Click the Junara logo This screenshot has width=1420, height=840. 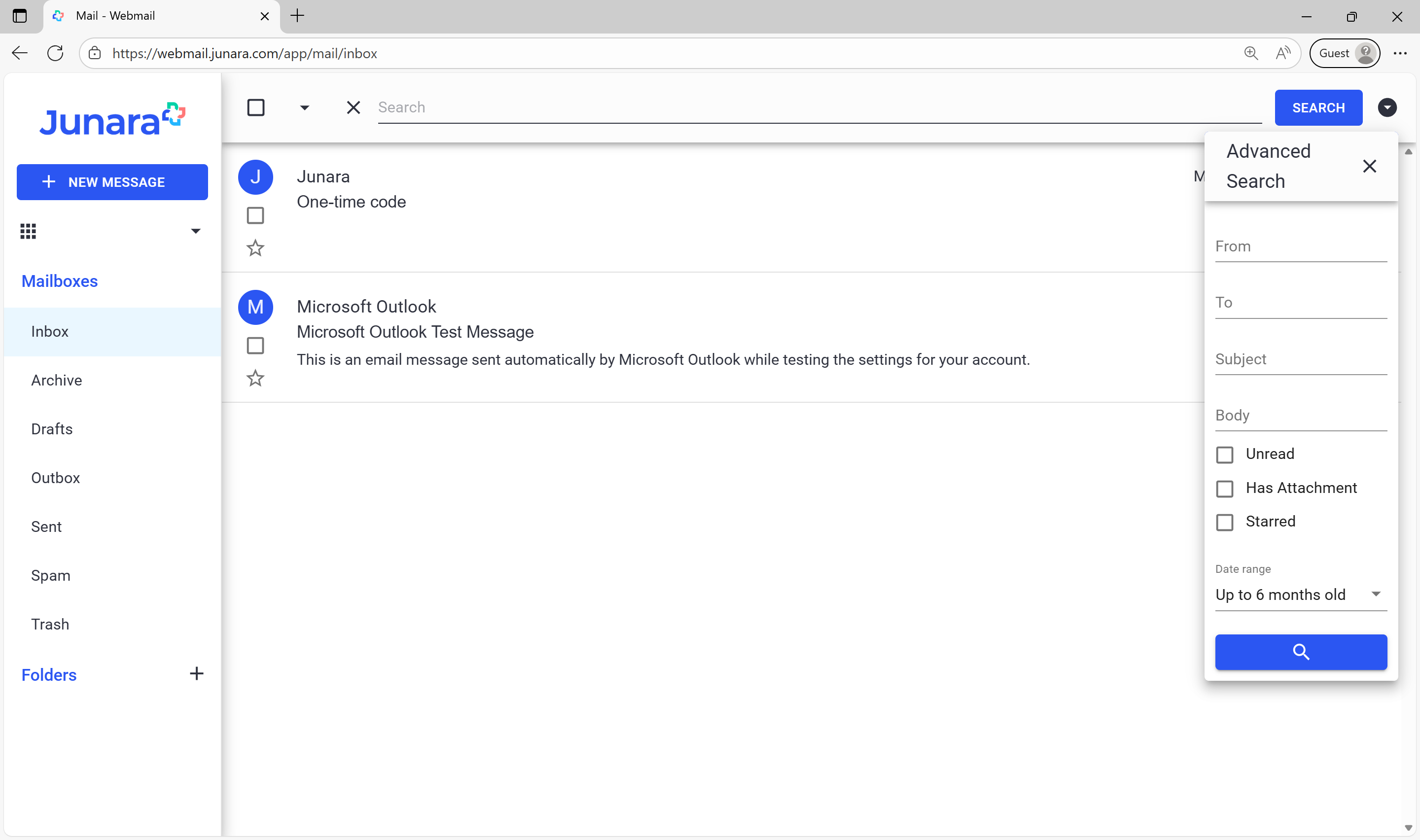tap(112, 119)
